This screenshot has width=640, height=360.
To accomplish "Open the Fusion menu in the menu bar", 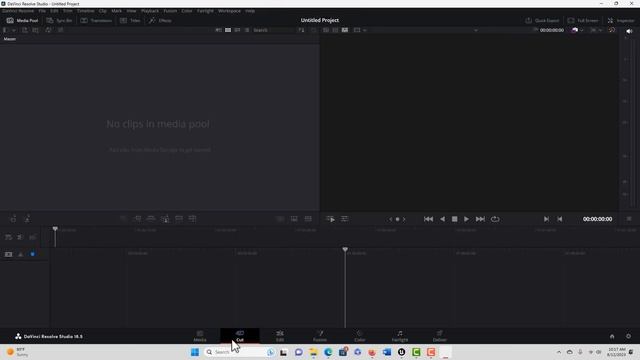I will pos(170,11).
